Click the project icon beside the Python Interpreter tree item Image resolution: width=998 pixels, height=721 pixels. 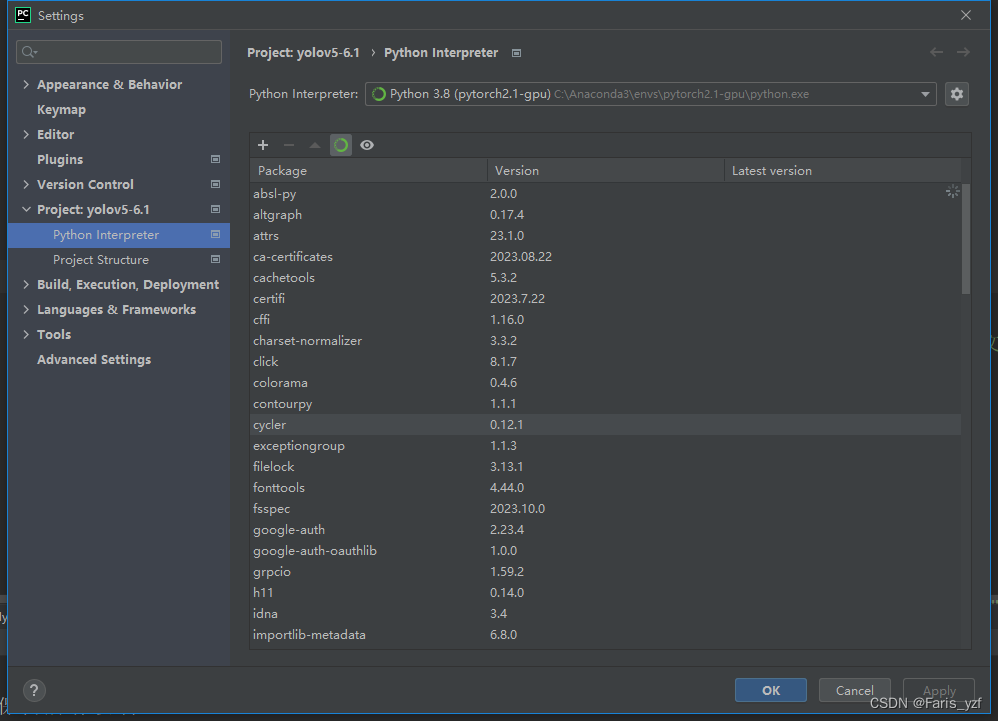coord(215,234)
